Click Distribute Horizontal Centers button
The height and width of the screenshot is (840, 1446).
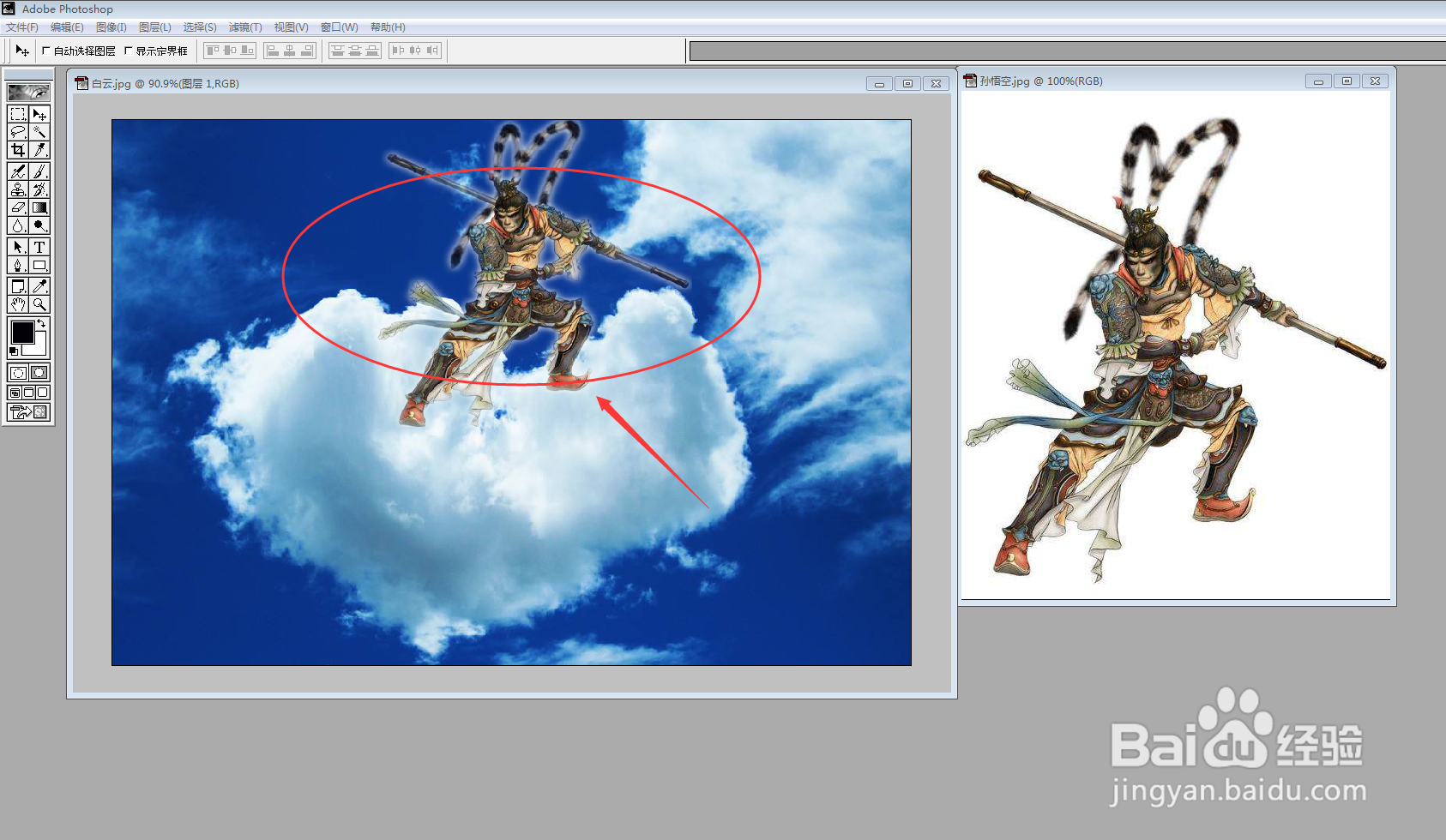pos(415,51)
